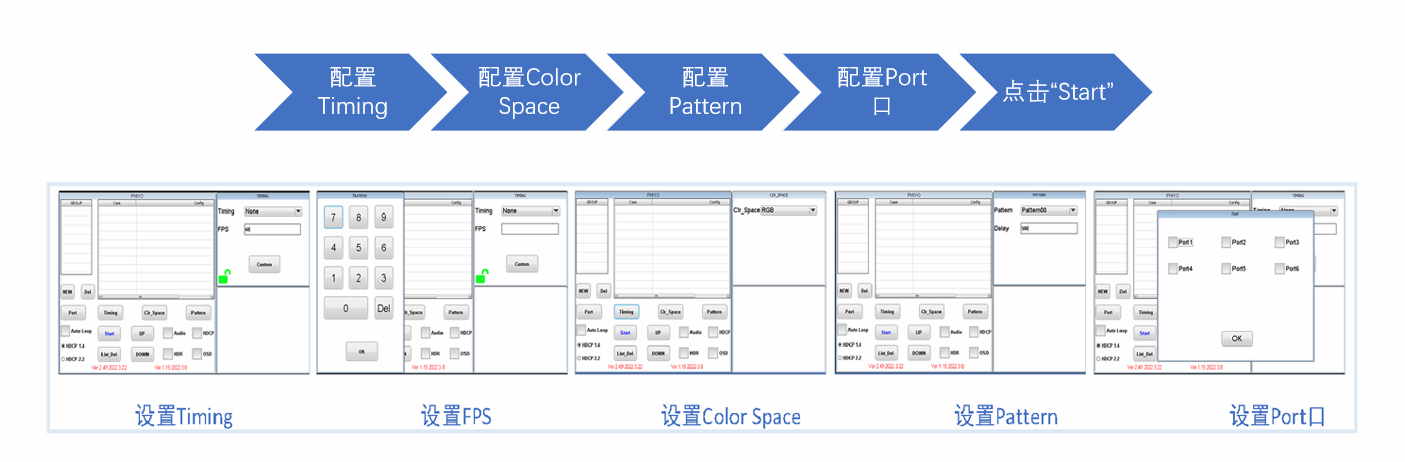Select the 配置Color Space step arrow

[528, 92]
